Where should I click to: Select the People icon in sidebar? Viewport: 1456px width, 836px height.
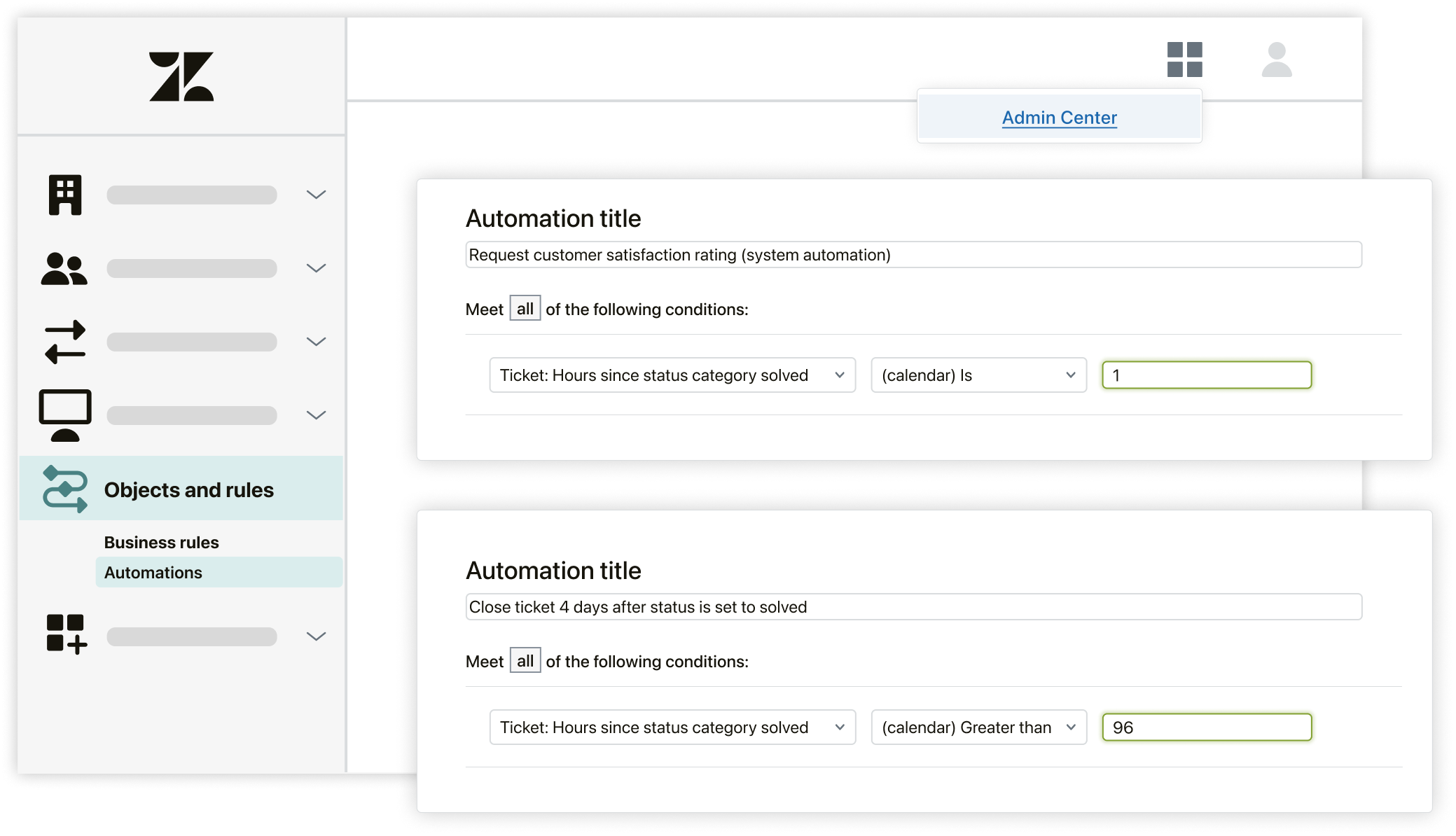(x=64, y=268)
